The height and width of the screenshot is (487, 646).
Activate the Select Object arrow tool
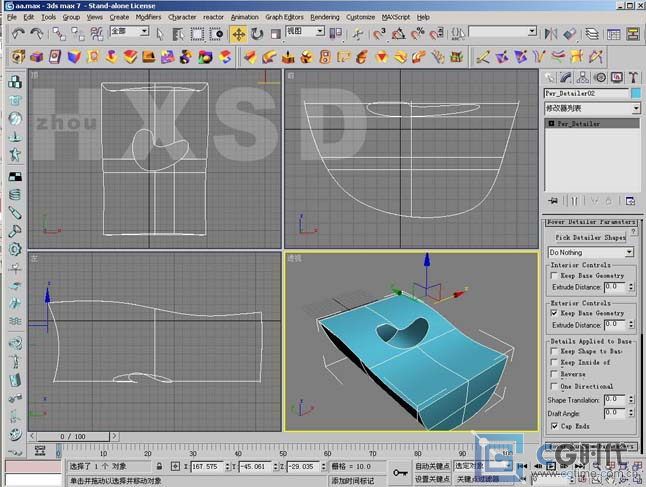click(x=160, y=34)
